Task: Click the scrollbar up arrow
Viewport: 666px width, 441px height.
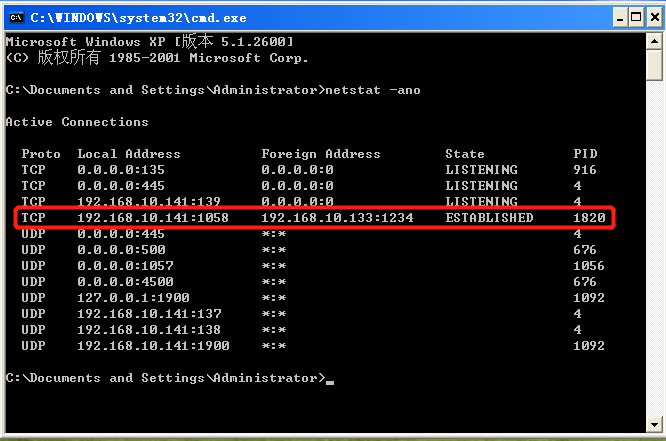Action: pos(654,42)
